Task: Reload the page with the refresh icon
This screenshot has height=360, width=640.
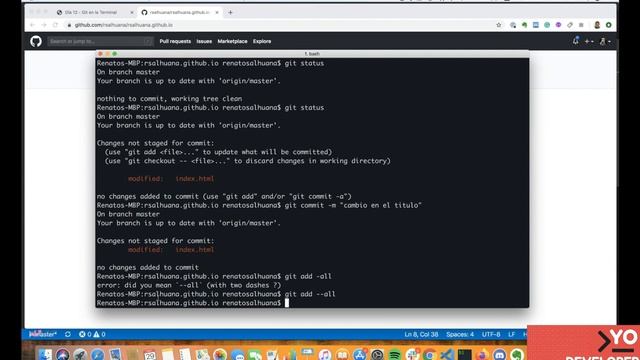Action: [55, 25]
